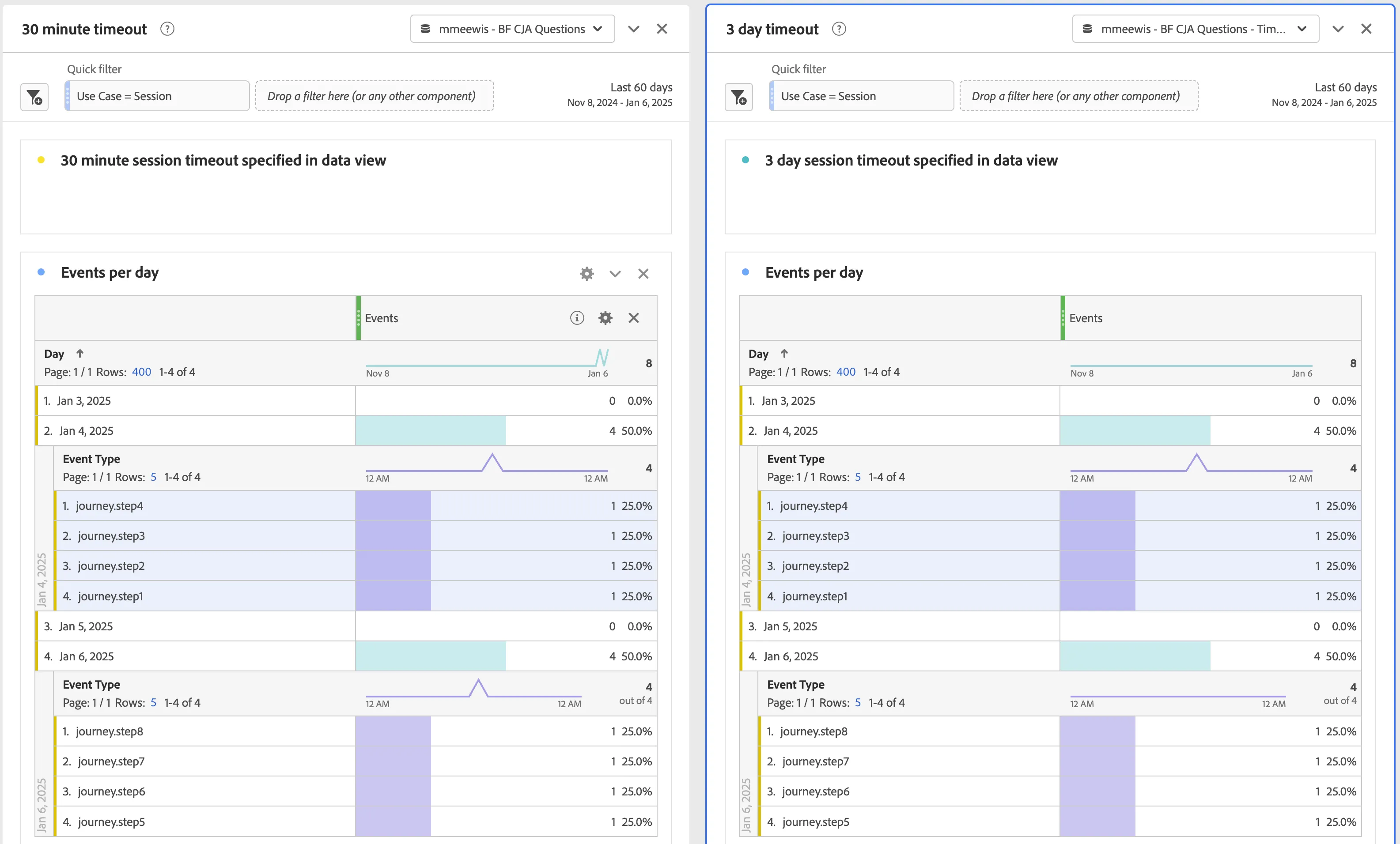Open right panel date range Last 60 days
The image size is (1400, 844).
[1324, 94]
